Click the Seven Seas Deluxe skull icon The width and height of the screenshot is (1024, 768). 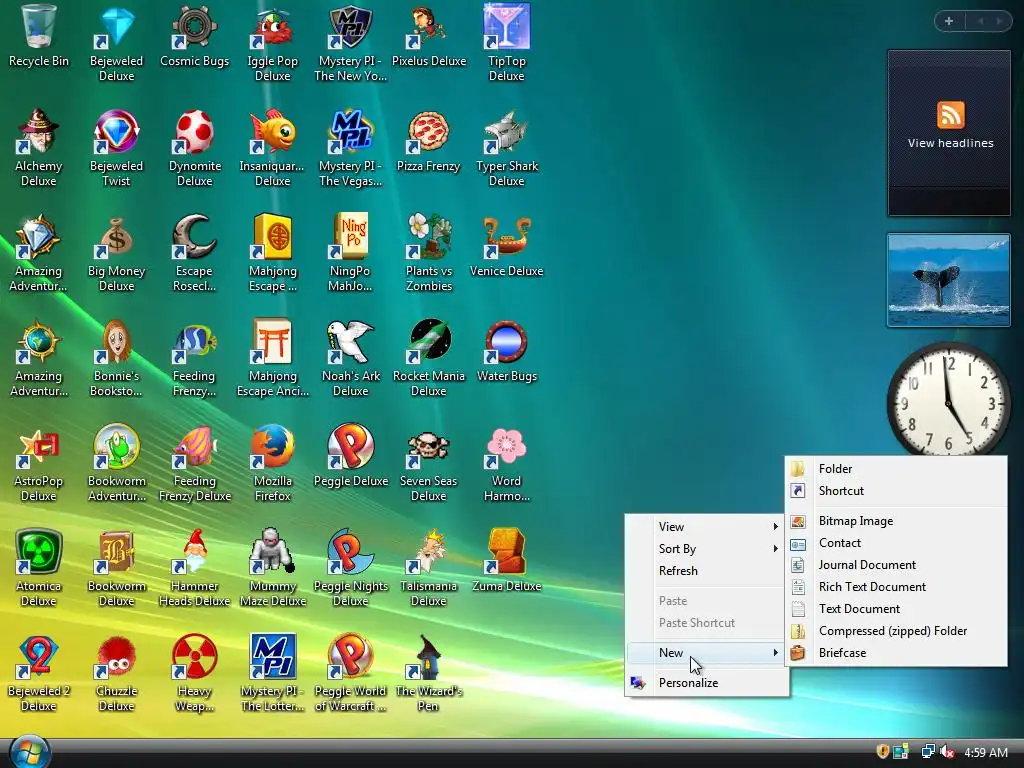pos(428,447)
